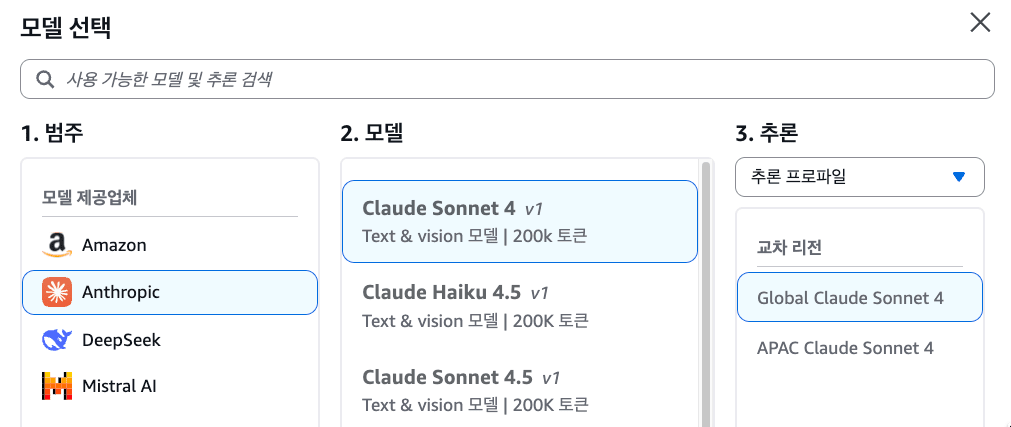Click the Anthropic starburst logo icon
The height and width of the screenshot is (427, 1011).
pyautogui.click(x=58, y=292)
